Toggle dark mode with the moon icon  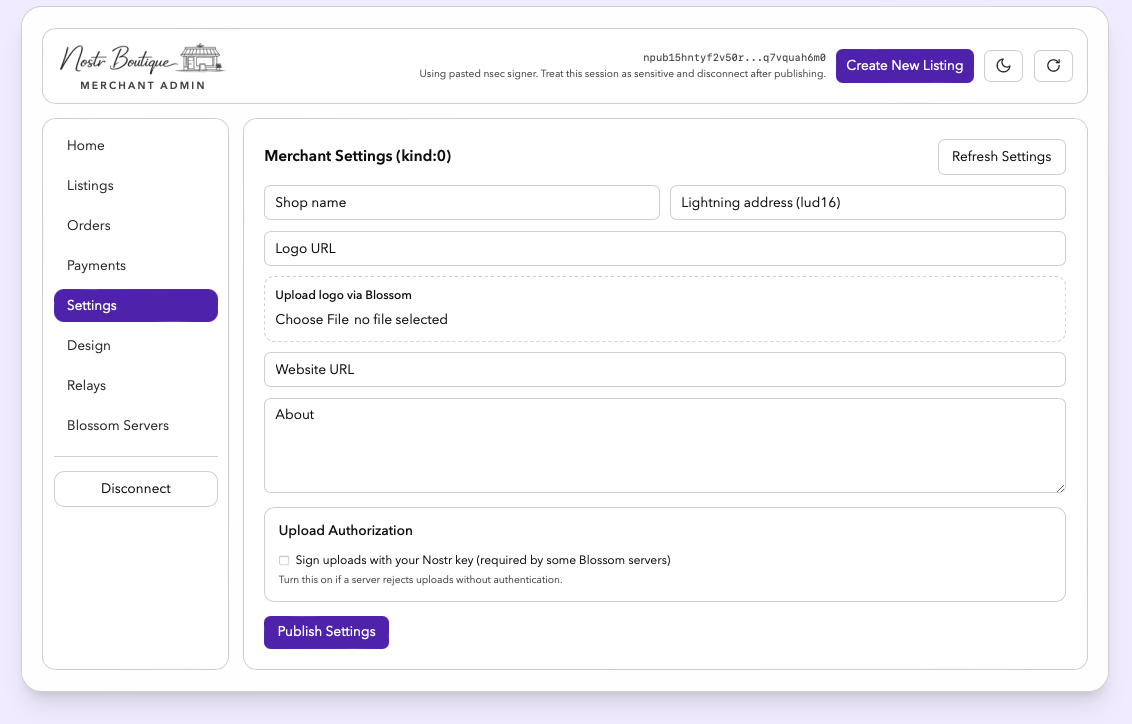(1003, 65)
